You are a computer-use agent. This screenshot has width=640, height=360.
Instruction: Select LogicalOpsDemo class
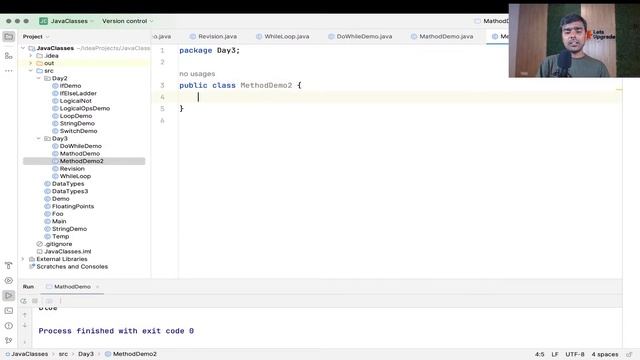click(84, 109)
